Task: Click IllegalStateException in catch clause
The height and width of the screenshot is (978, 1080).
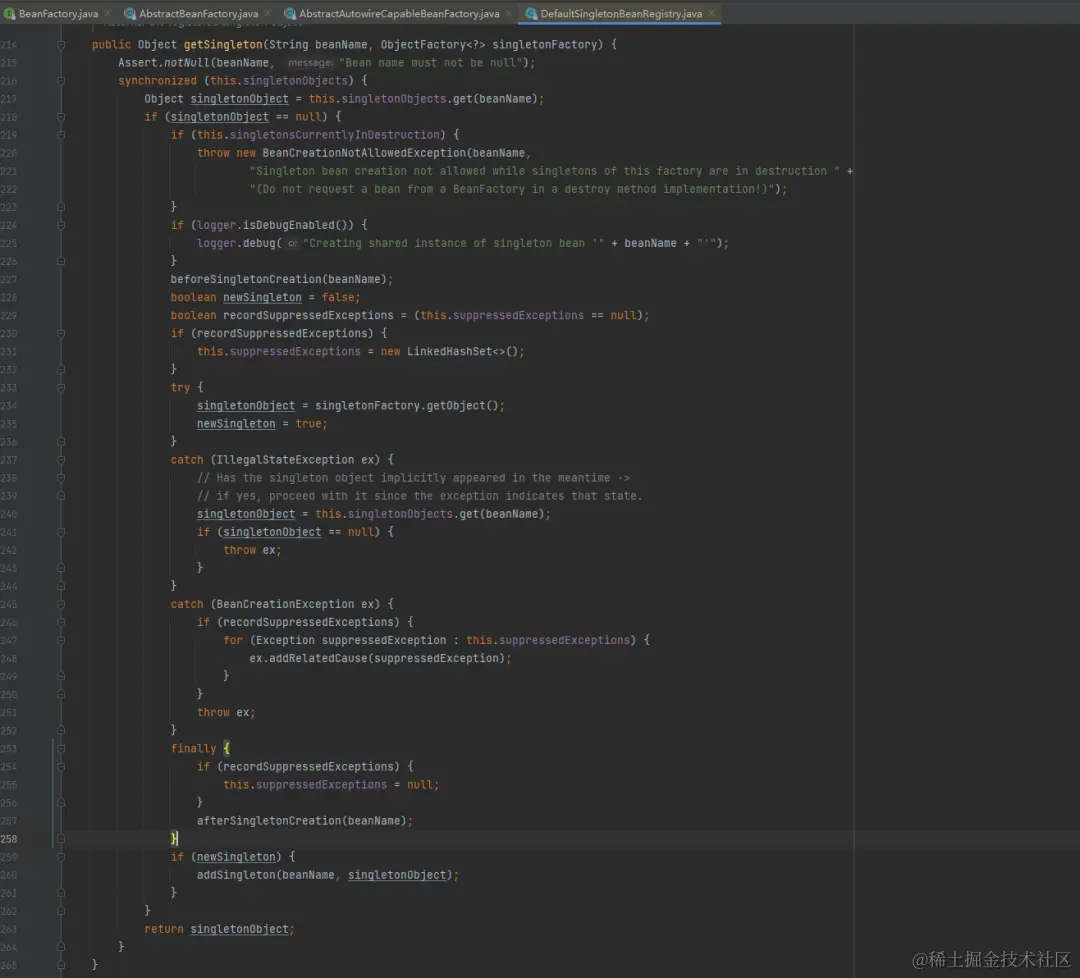Action: [x=285, y=460]
